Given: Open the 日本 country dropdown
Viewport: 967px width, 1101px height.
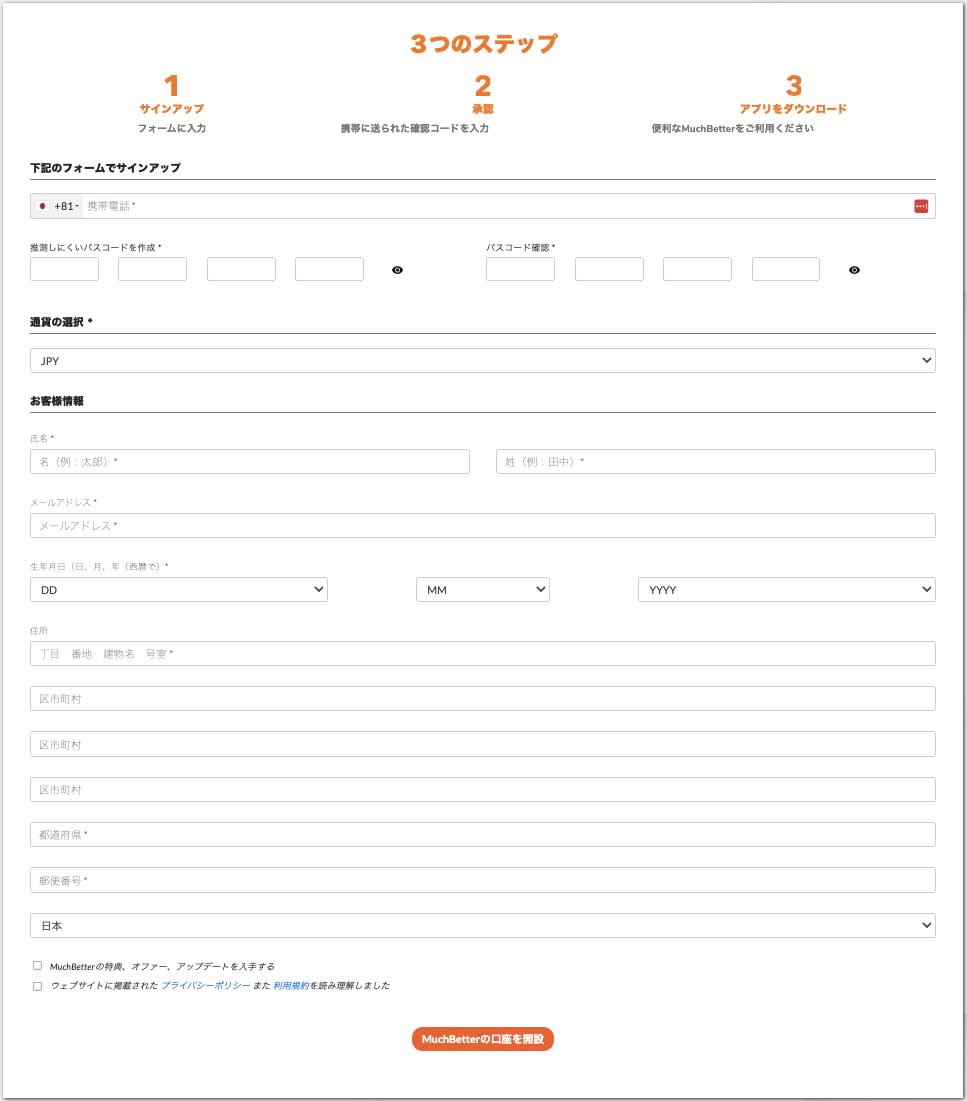Looking at the screenshot, I should click(482, 925).
